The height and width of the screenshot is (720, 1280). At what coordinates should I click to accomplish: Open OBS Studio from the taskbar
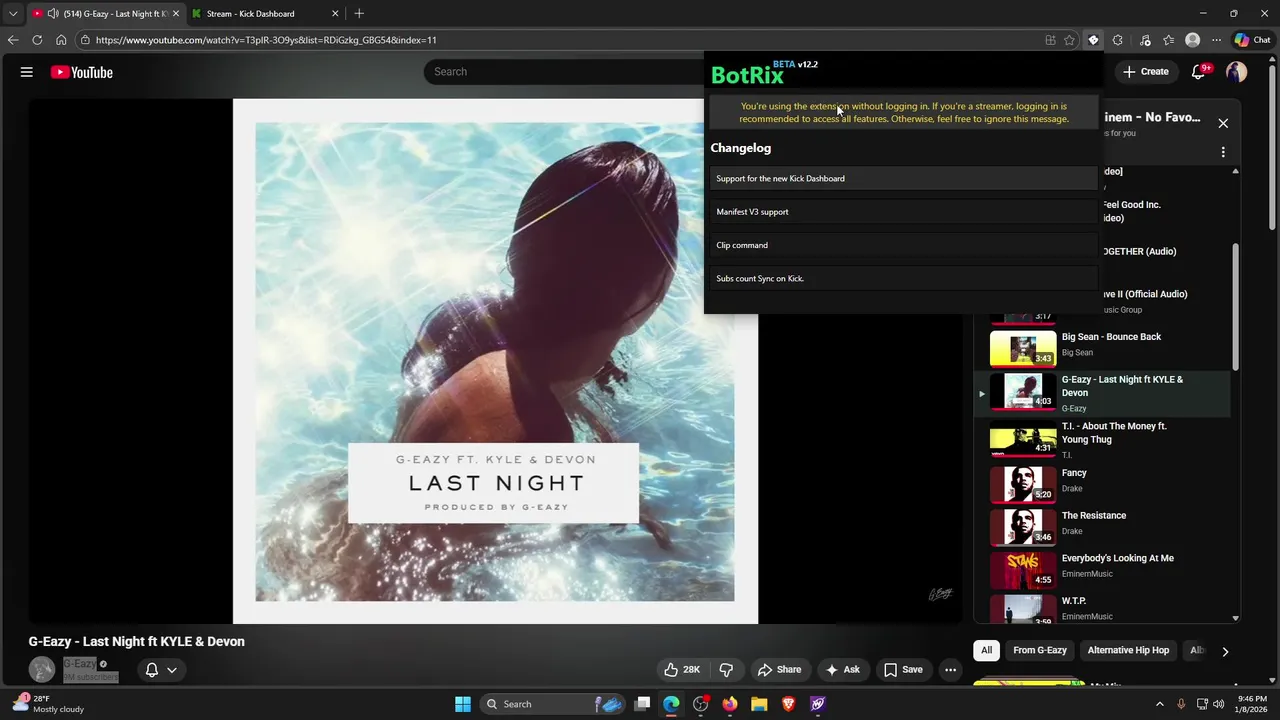[701, 704]
